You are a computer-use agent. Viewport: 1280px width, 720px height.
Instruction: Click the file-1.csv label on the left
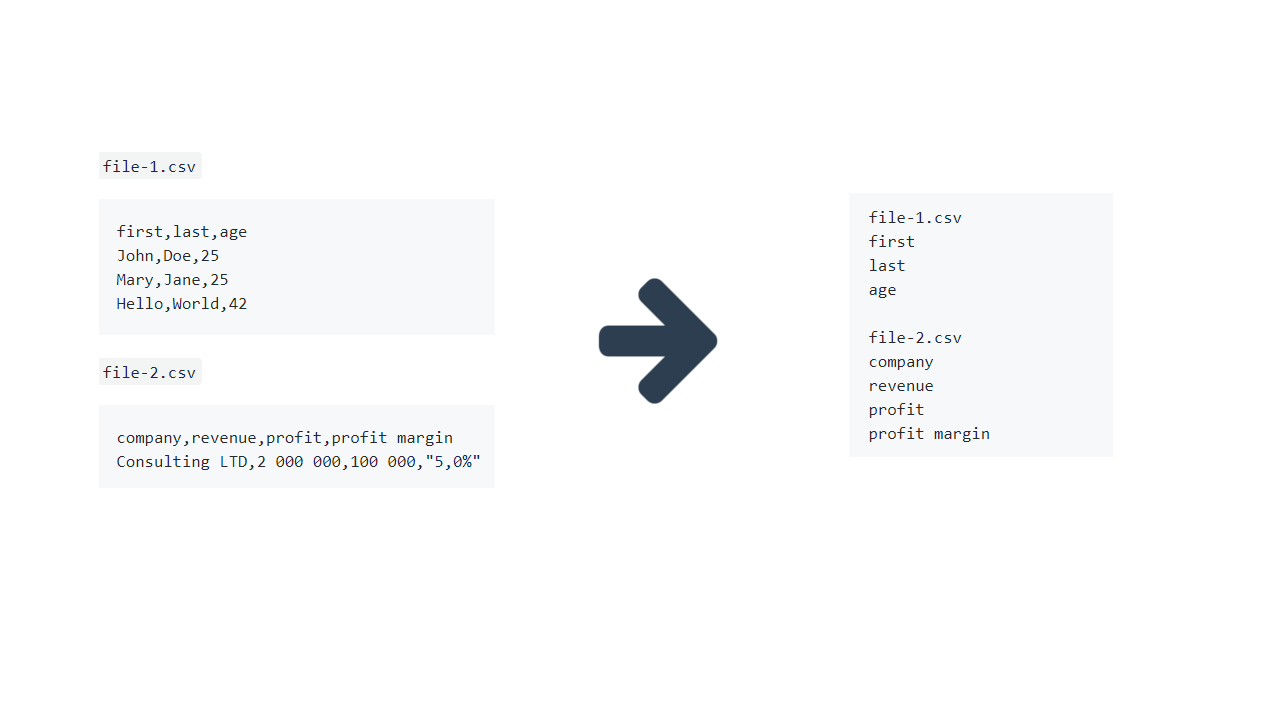[150, 166]
